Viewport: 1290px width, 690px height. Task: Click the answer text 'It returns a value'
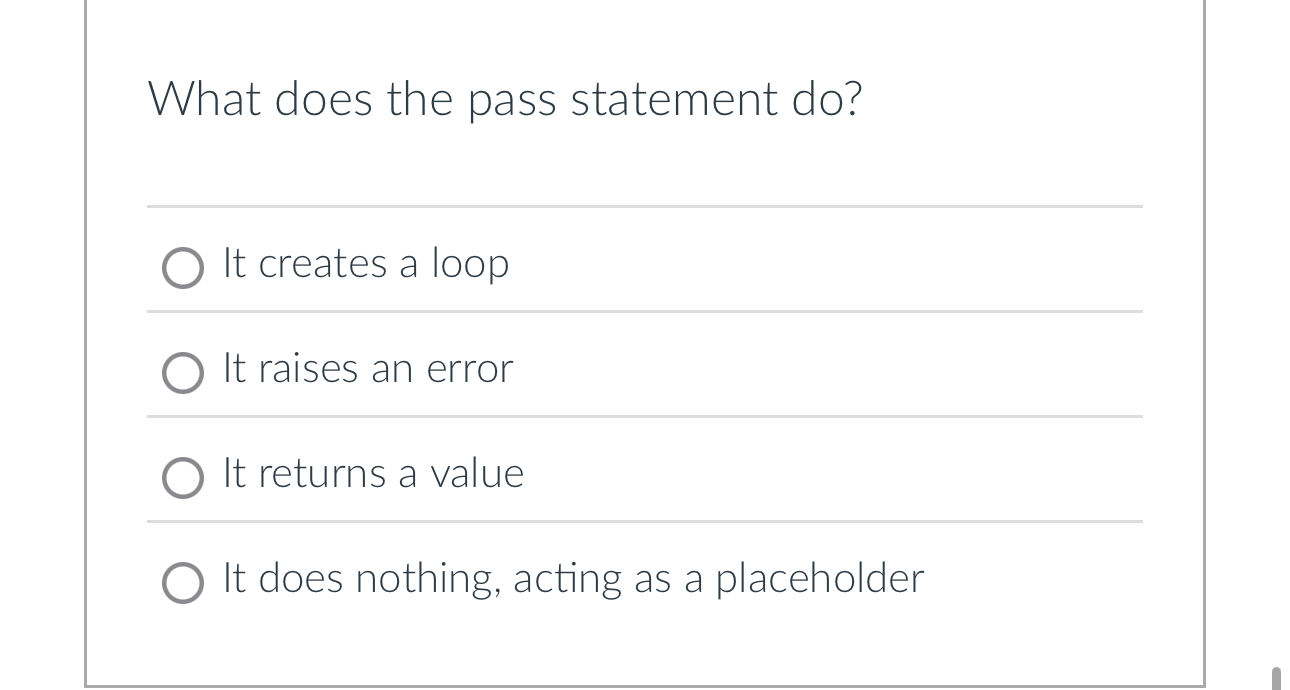pos(372,474)
